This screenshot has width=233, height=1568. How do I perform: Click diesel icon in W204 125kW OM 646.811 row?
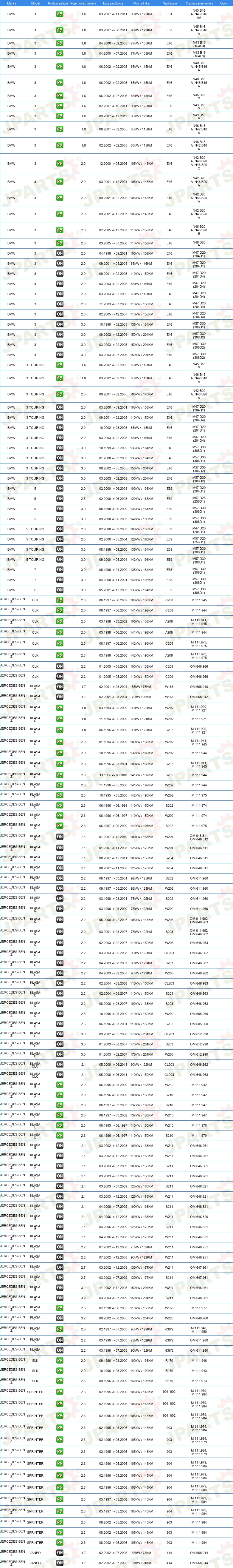(x=60, y=848)
